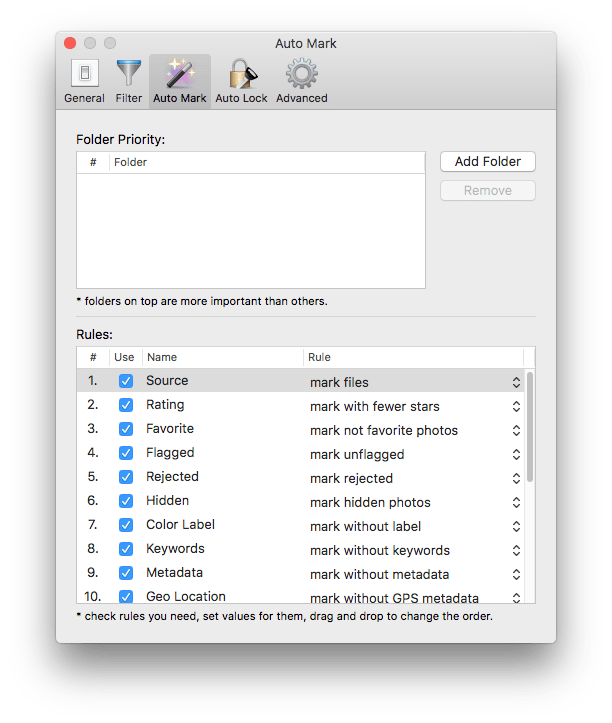
Task: Uncheck the Flagged rule checkbox
Action: pos(126,453)
